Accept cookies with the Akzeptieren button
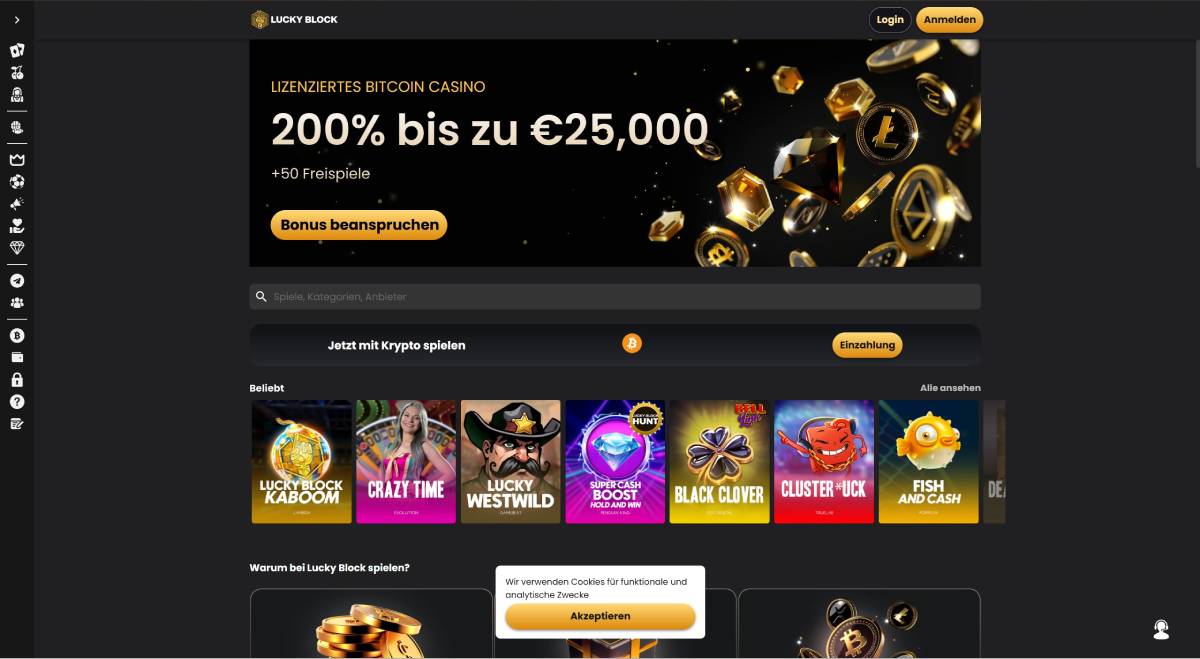The image size is (1200, 659). 600,616
